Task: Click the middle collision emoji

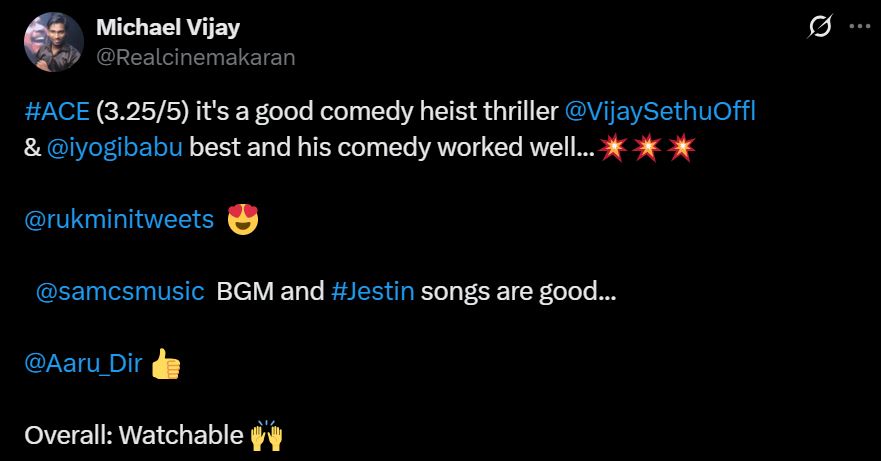Action: coord(645,148)
